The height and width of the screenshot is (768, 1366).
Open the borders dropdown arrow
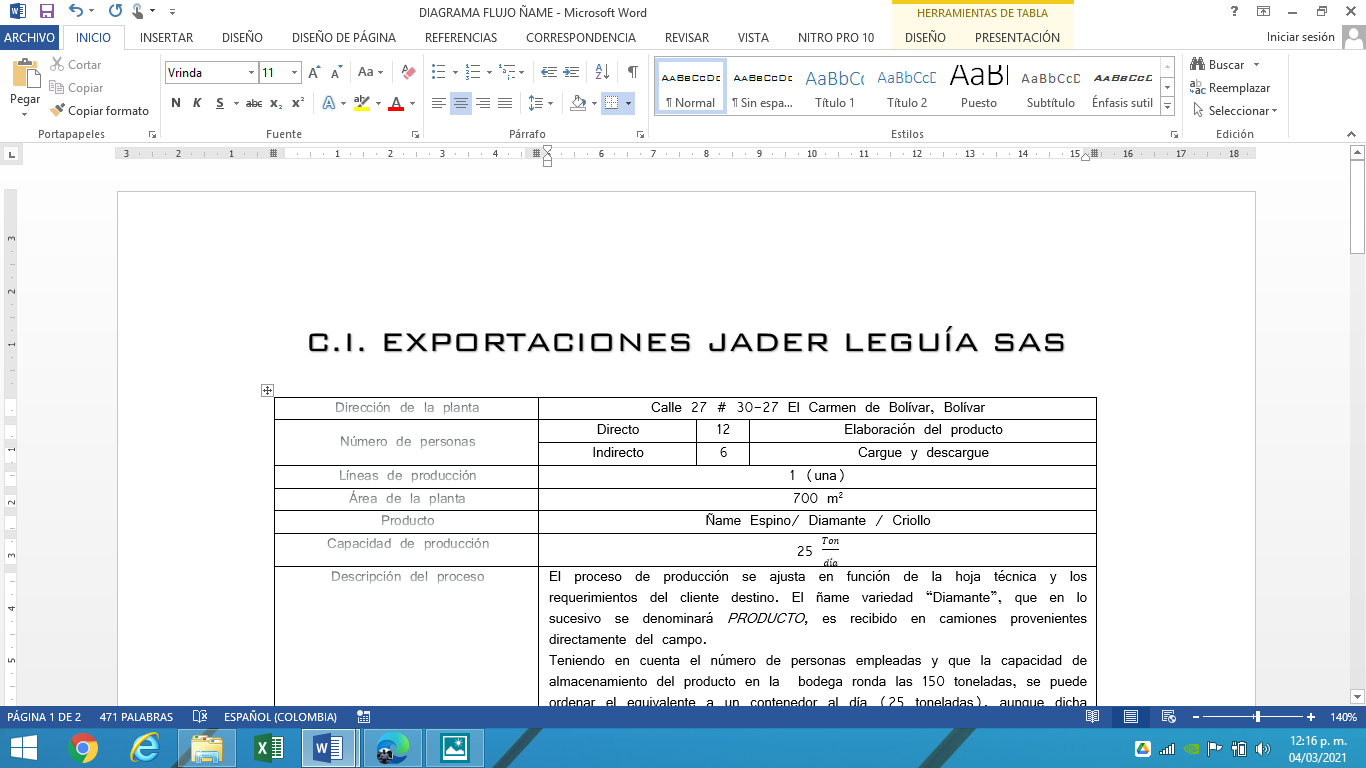point(628,103)
